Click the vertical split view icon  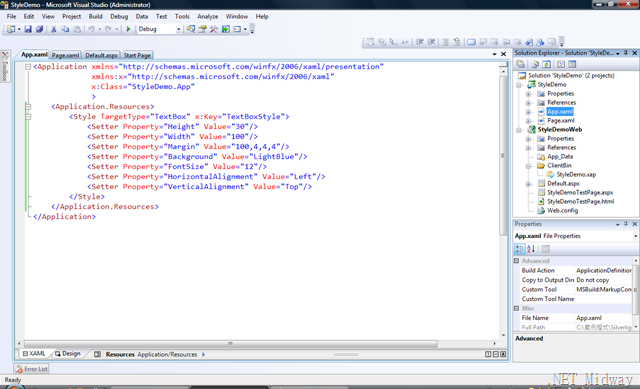[x=488, y=354]
